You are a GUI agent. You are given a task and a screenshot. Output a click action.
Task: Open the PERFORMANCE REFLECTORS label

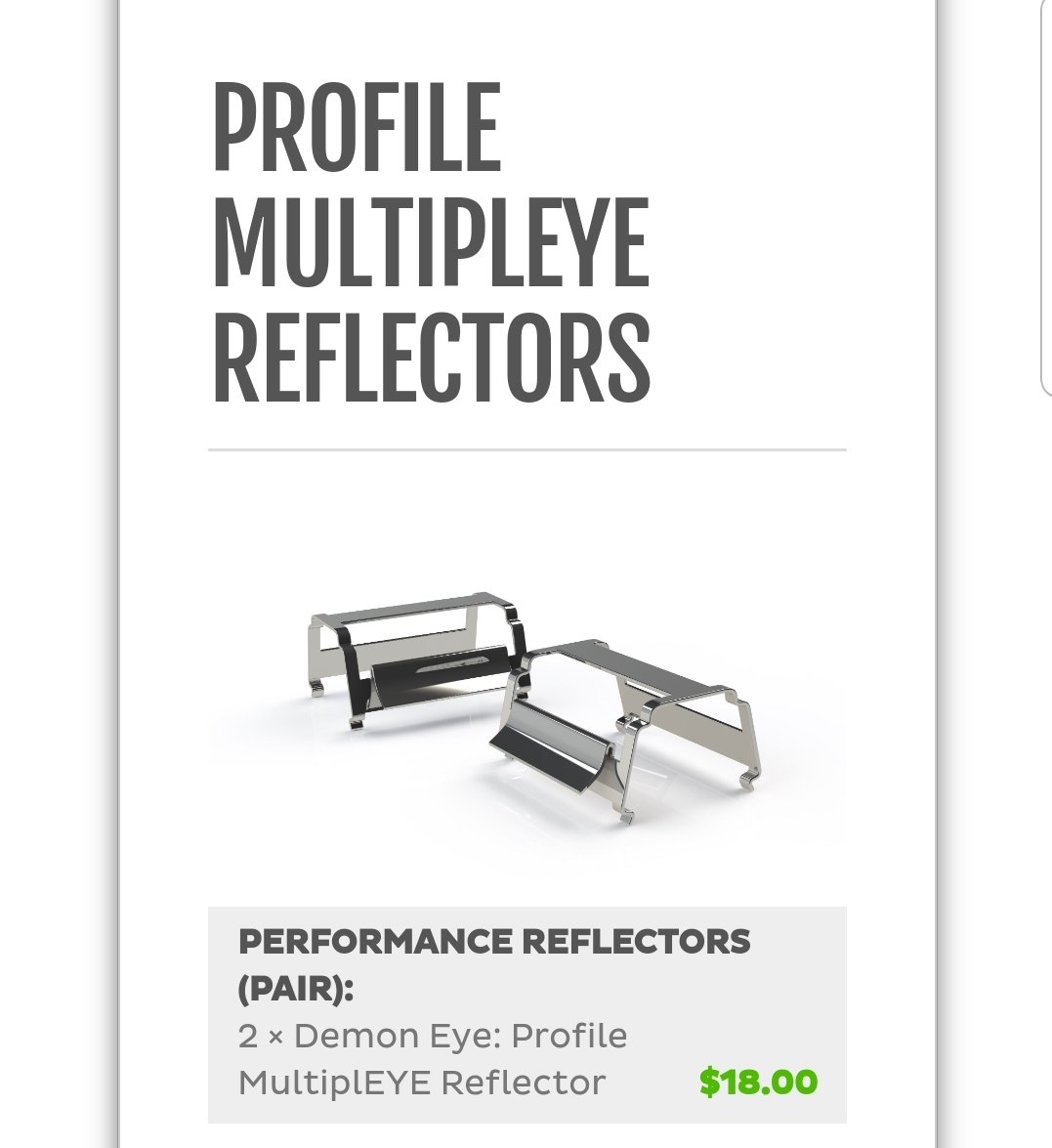pyautogui.click(x=495, y=942)
